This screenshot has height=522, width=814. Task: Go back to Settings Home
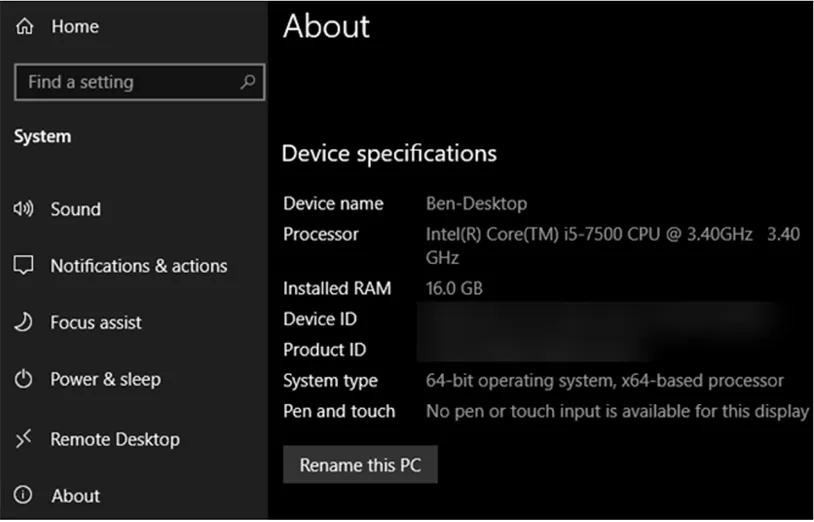pos(75,27)
